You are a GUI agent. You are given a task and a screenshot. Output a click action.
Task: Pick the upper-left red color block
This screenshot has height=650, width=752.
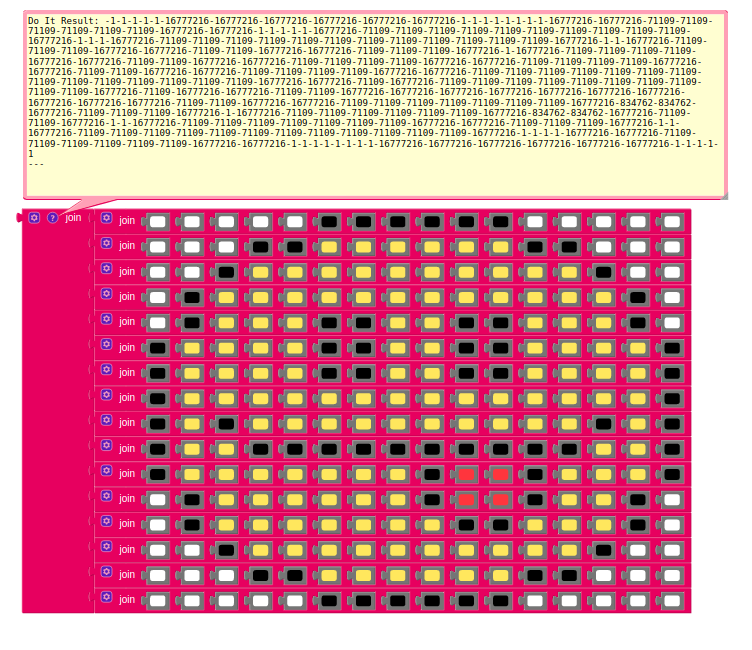point(466,475)
